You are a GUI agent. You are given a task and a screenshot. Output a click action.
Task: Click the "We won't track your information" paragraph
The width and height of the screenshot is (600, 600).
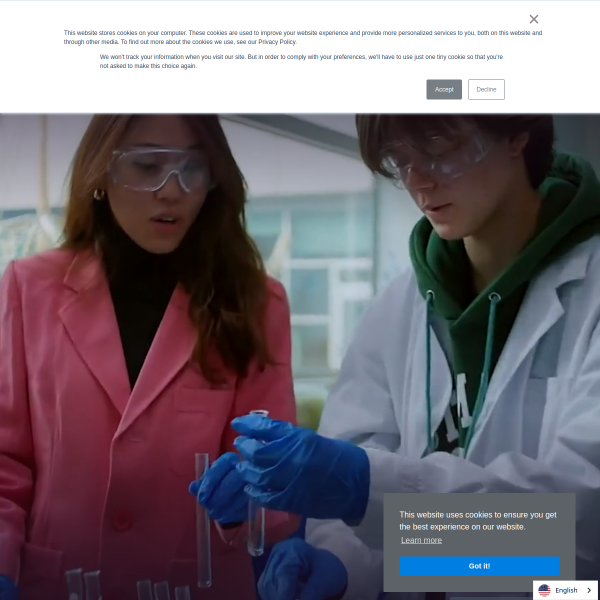300,61
